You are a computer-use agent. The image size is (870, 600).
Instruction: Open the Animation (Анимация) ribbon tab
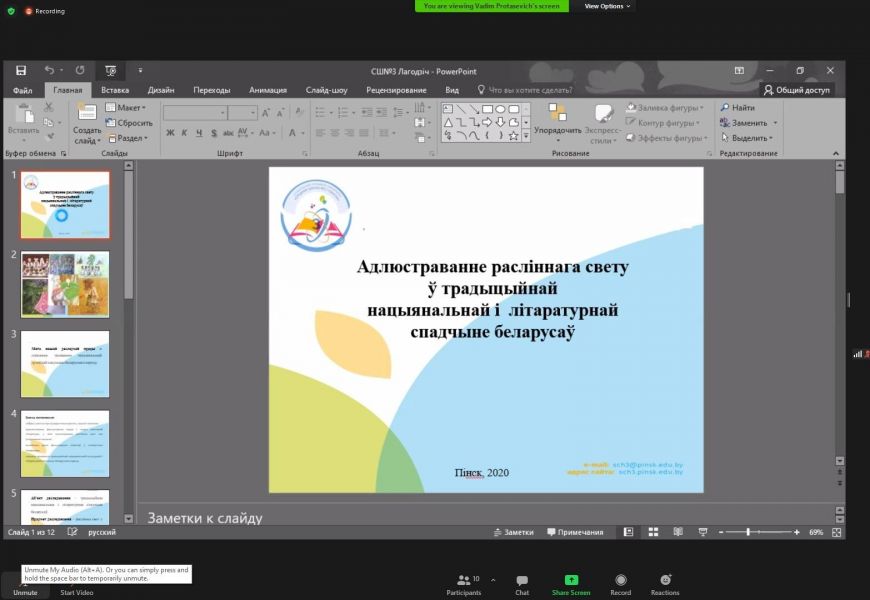click(267, 90)
